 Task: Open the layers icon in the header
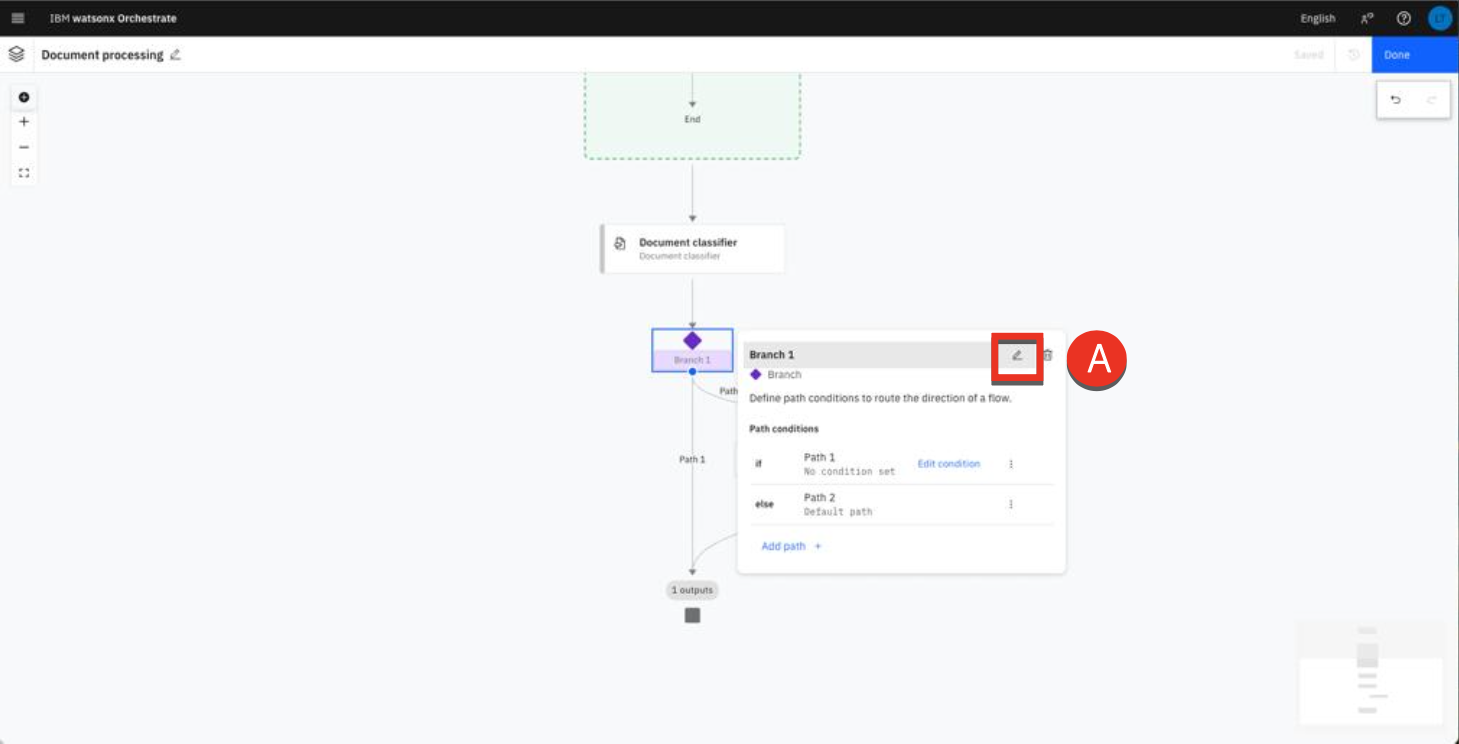point(16,55)
